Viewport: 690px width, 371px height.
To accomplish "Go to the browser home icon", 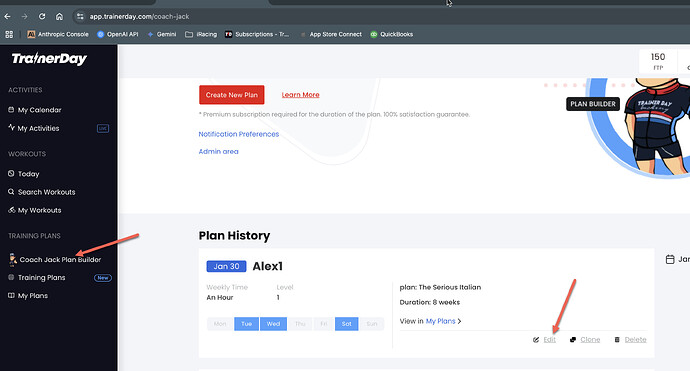I will tap(59, 17).
